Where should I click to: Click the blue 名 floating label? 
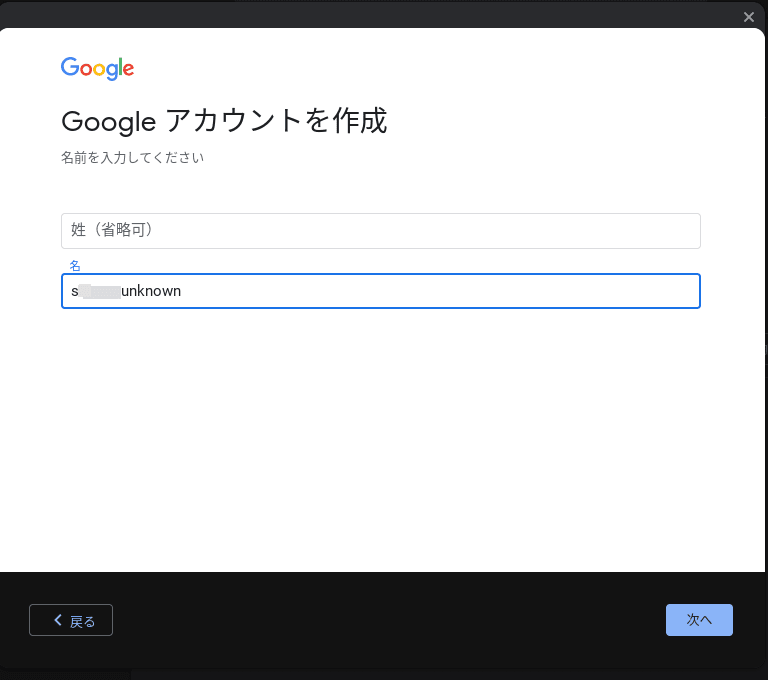click(75, 266)
